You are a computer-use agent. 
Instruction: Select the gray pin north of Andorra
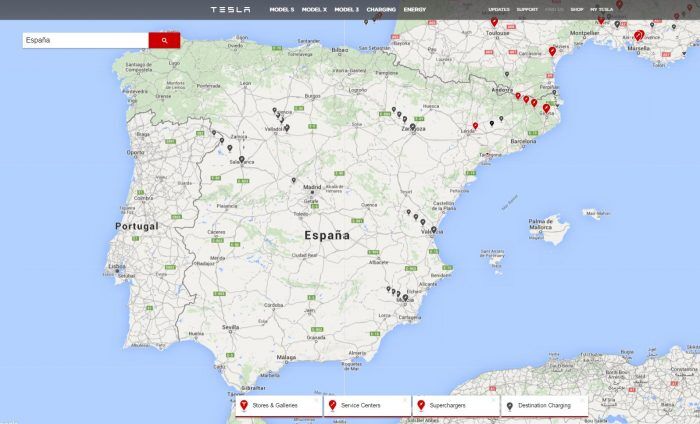coord(507,74)
